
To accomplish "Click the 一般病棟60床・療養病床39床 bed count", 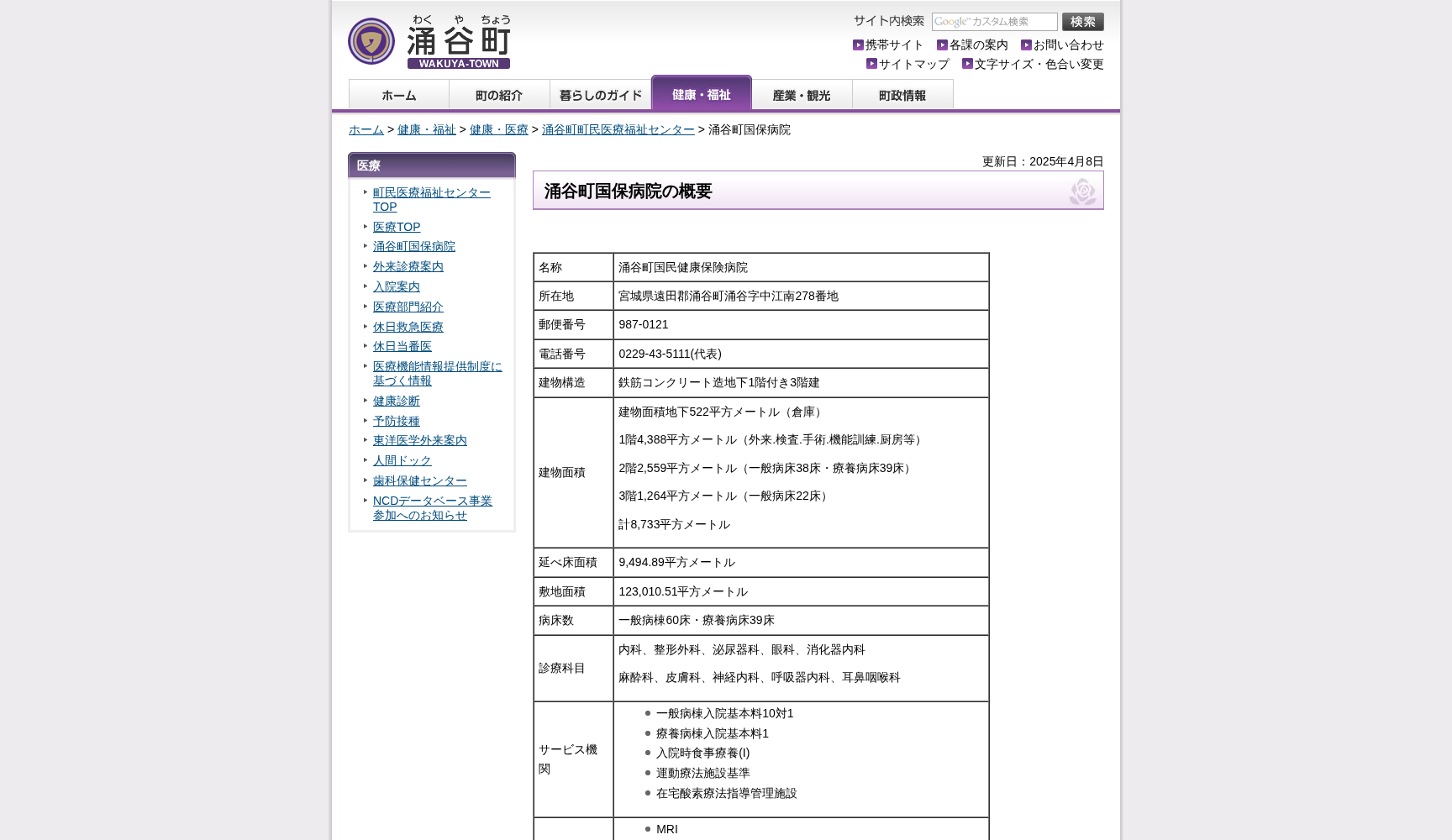I will tap(697, 620).
